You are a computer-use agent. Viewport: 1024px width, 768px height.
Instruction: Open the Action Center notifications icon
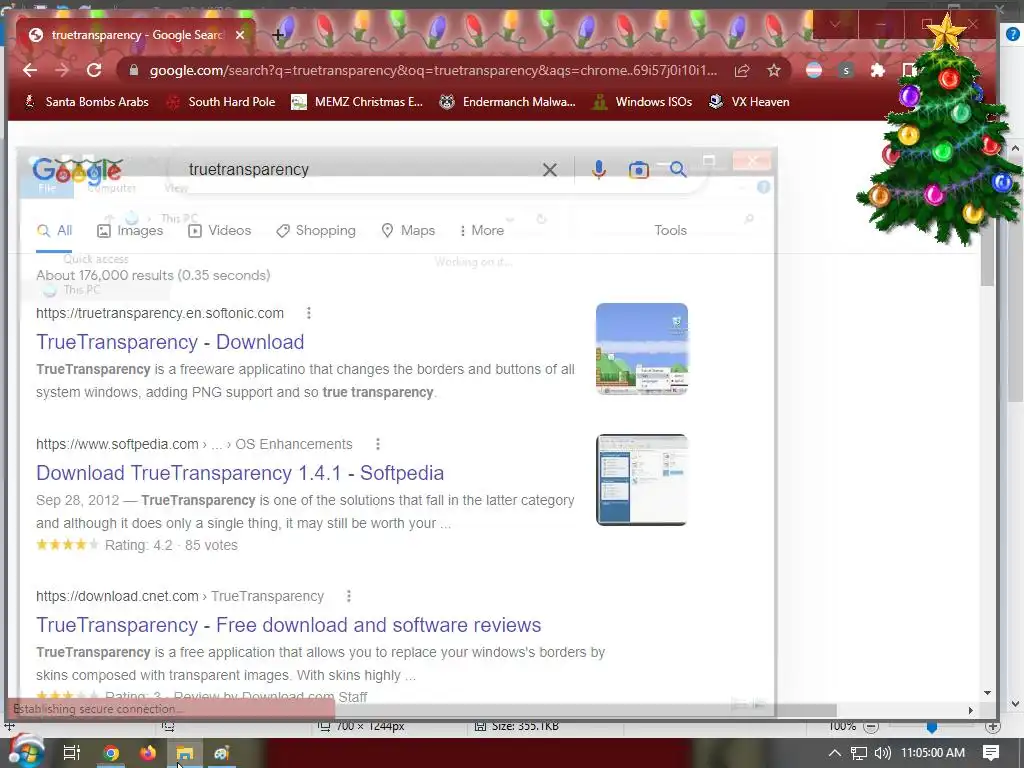(x=991, y=753)
